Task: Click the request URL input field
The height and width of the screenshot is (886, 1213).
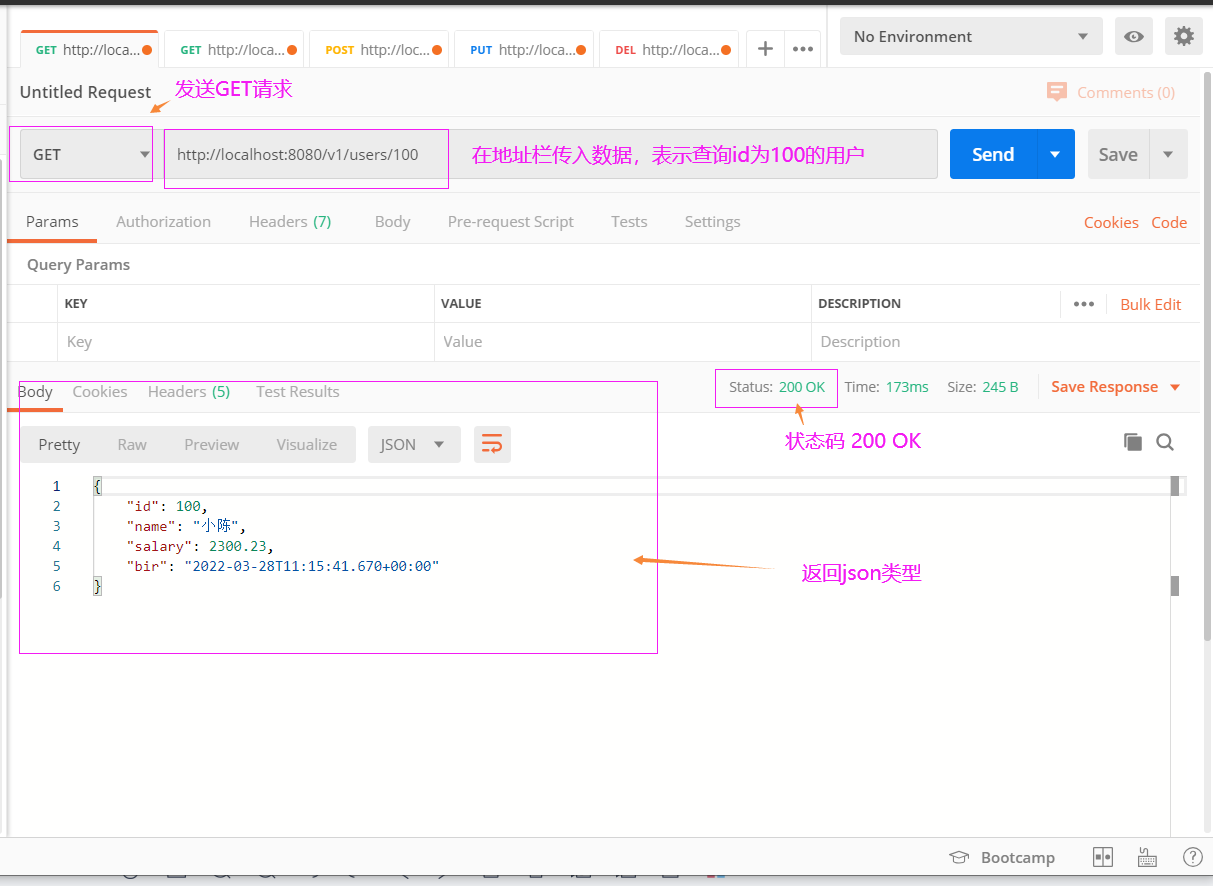Action: (551, 154)
